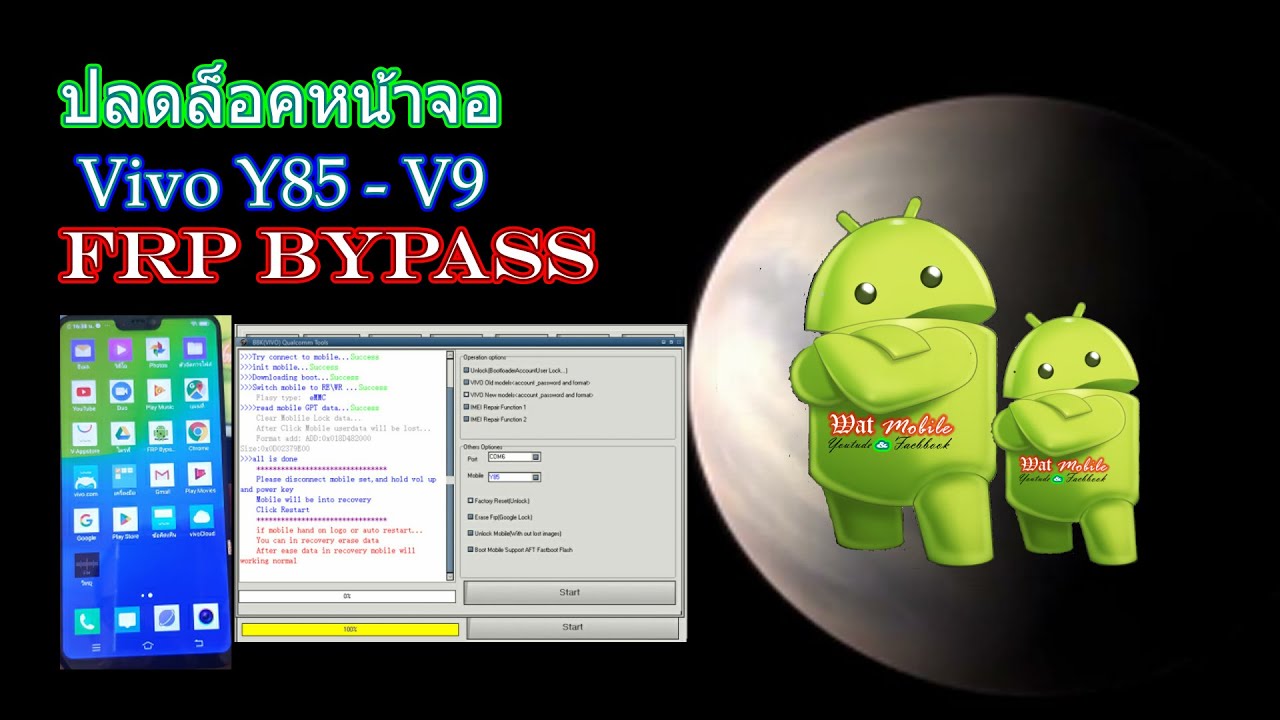Open the V-Appstore app icon
Viewport: 1280px width, 720px height.
[x=85, y=434]
